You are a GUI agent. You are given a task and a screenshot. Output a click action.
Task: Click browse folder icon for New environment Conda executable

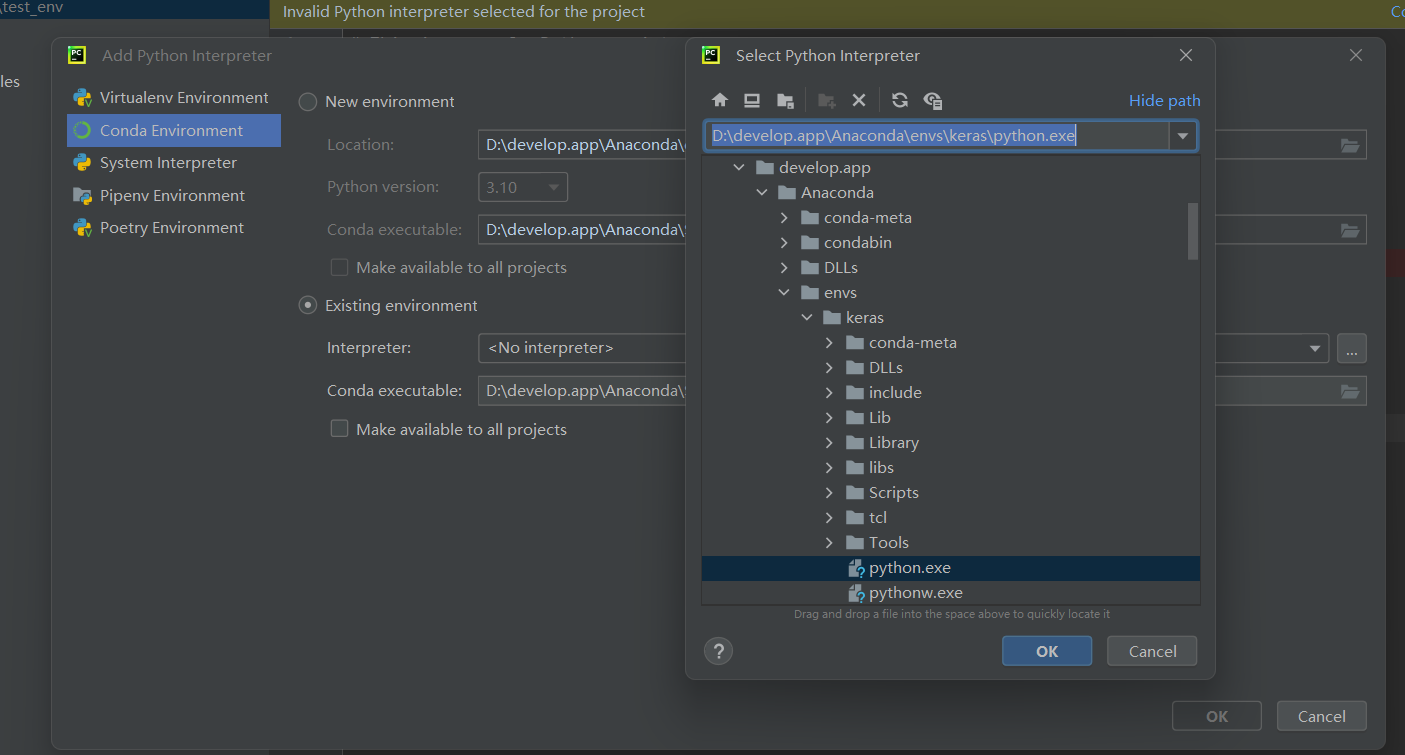pyautogui.click(x=1350, y=230)
